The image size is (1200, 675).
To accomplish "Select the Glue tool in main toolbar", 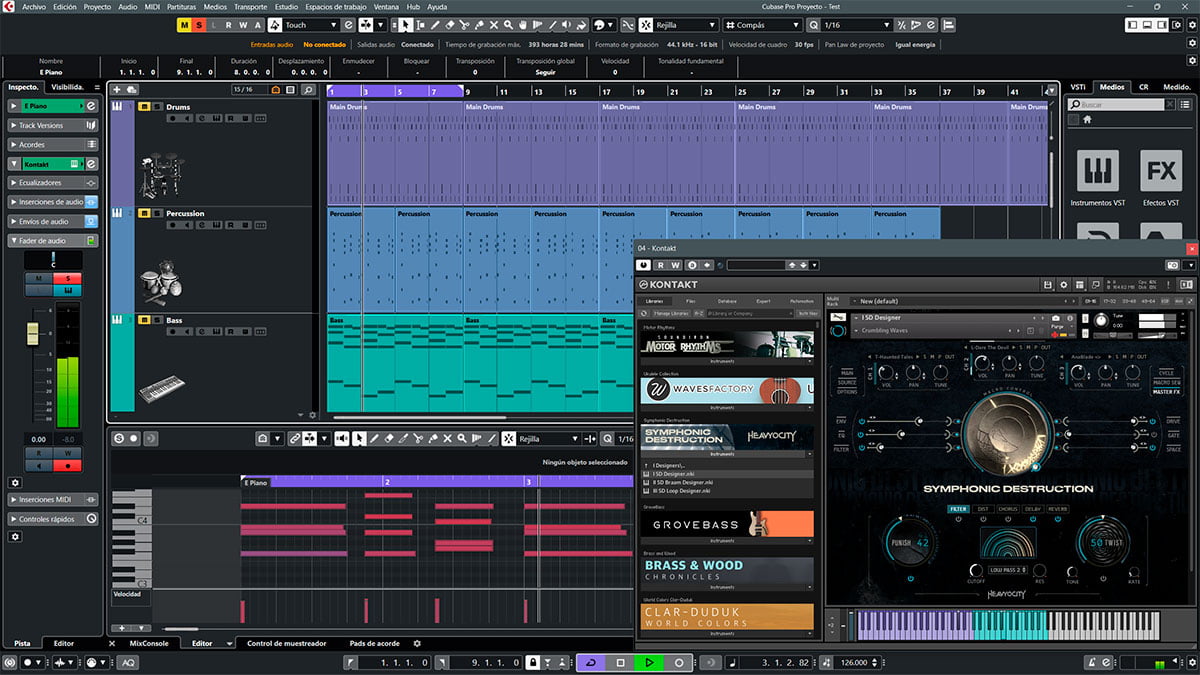I will [478, 24].
